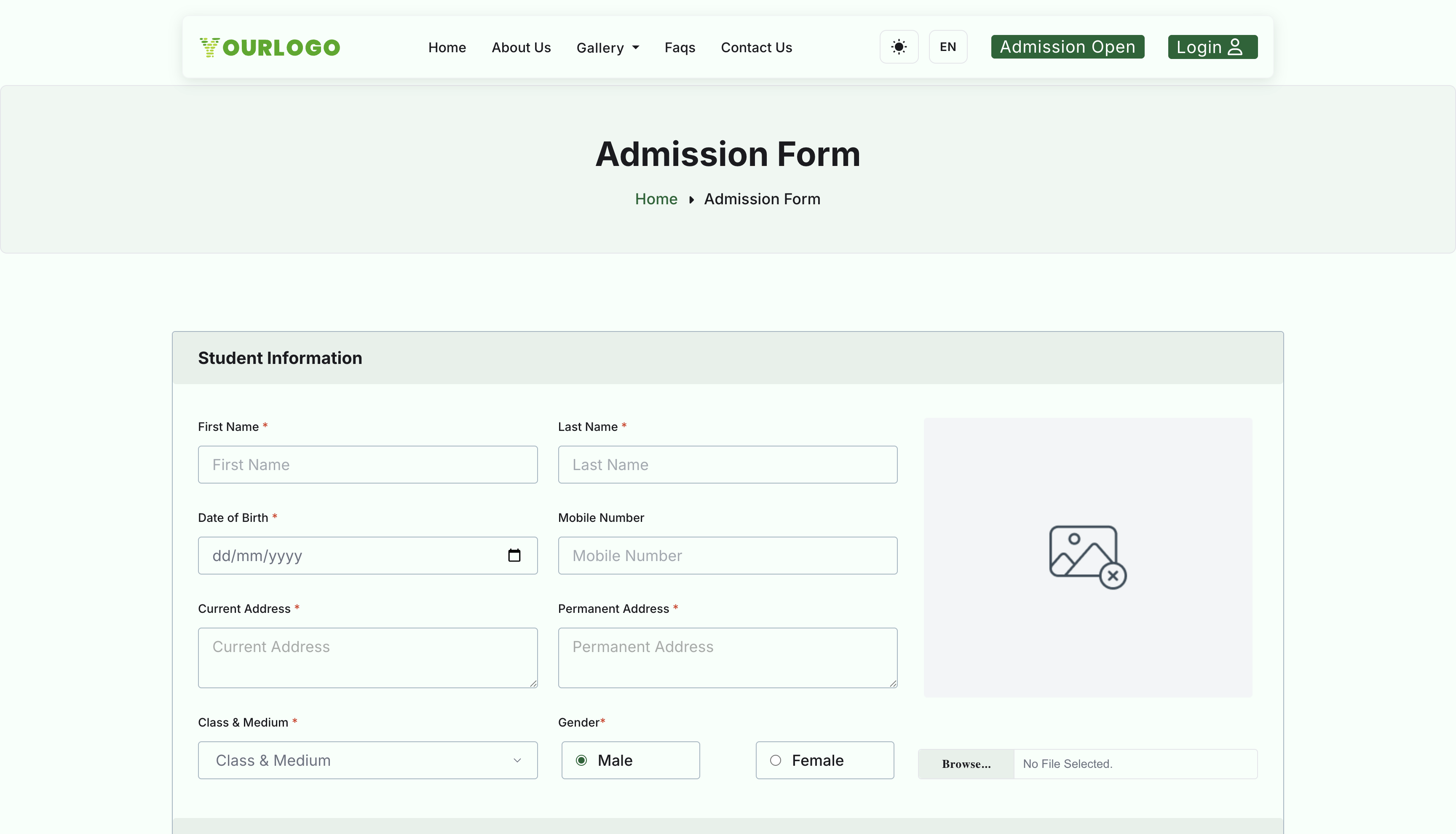Select the Male gender radio button
The width and height of the screenshot is (1456, 834).
tap(582, 759)
